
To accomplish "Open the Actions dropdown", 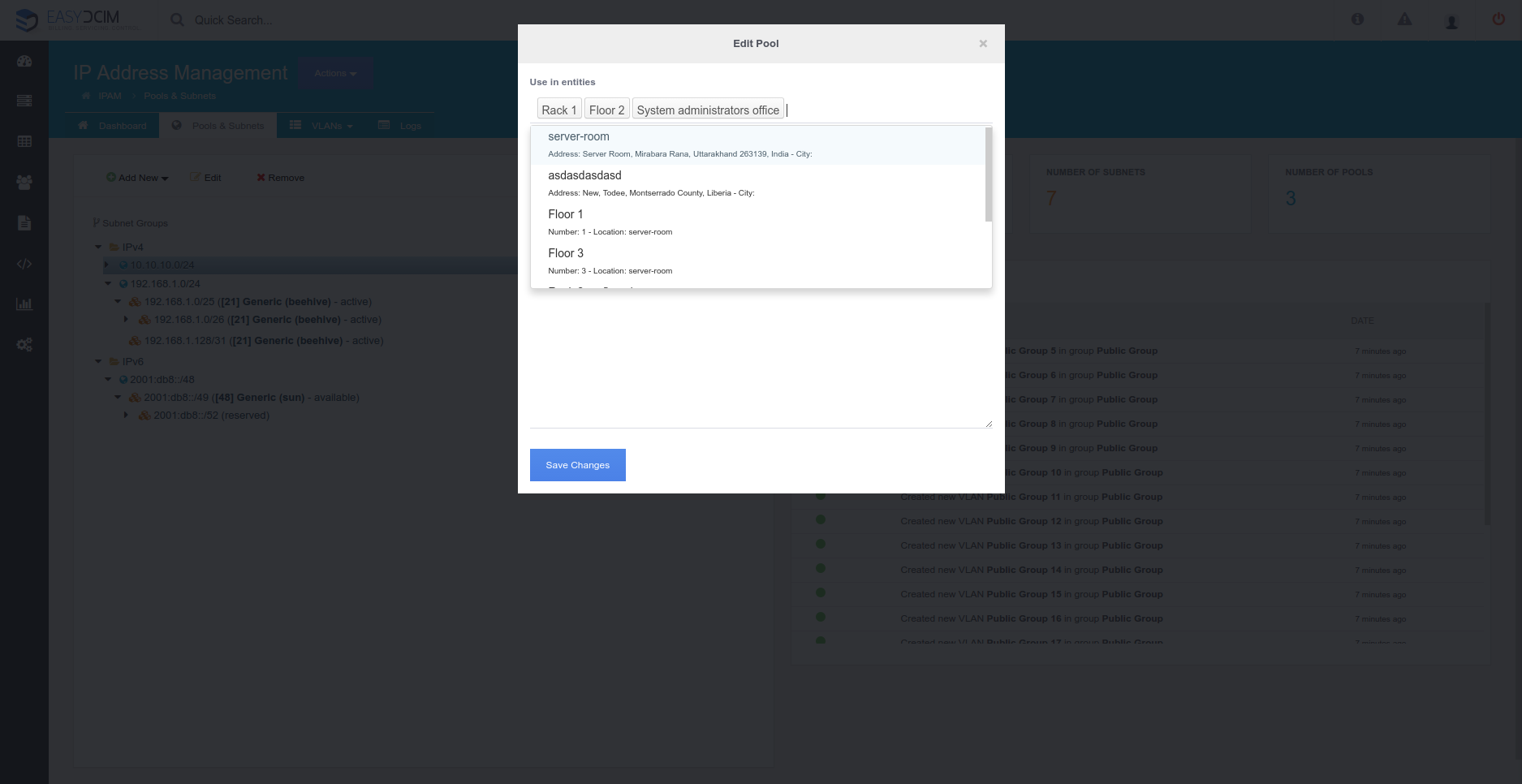I will (335, 73).
